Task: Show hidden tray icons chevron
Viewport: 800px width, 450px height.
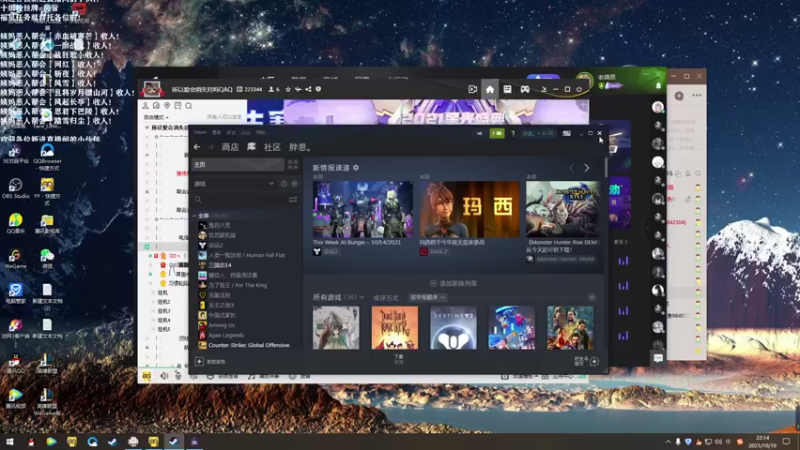Action: pos(668,441)
